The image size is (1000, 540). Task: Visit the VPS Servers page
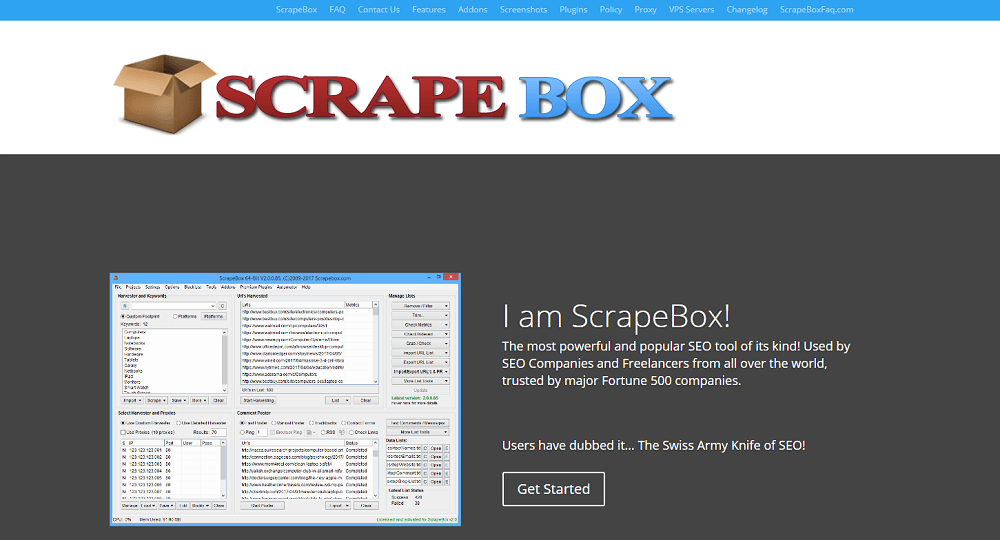tap(691, 10)
